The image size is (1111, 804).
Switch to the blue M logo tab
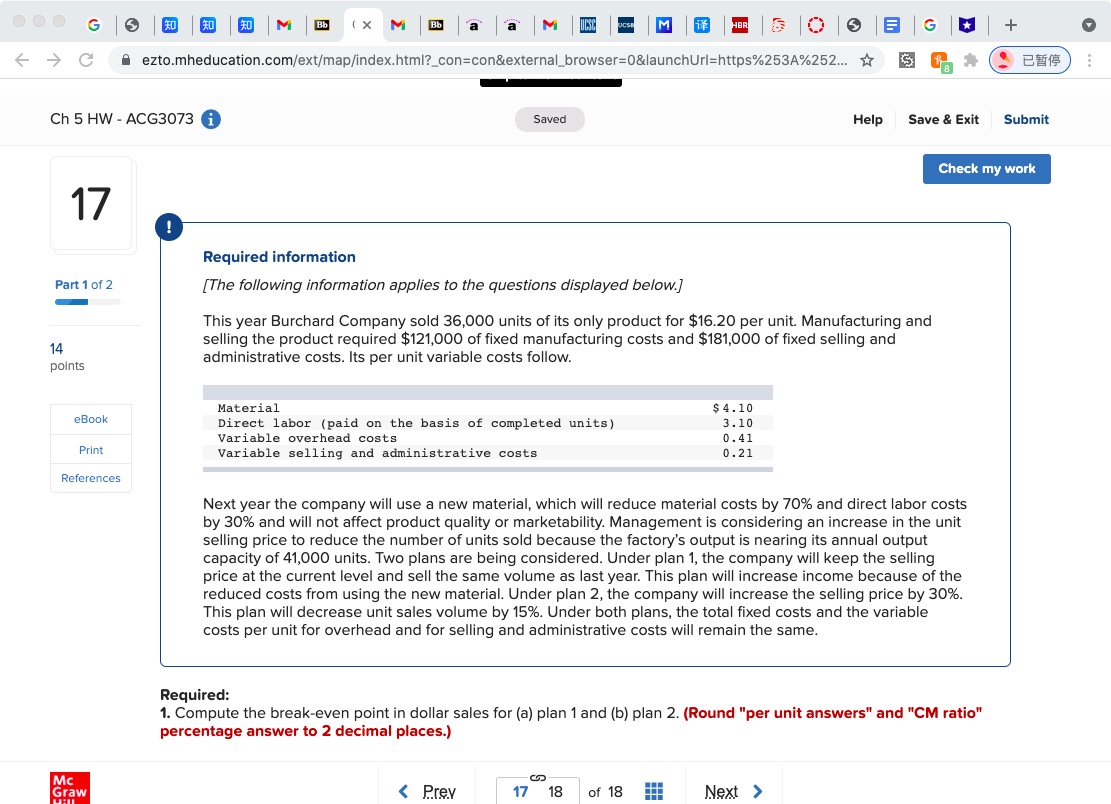(664, 26)
